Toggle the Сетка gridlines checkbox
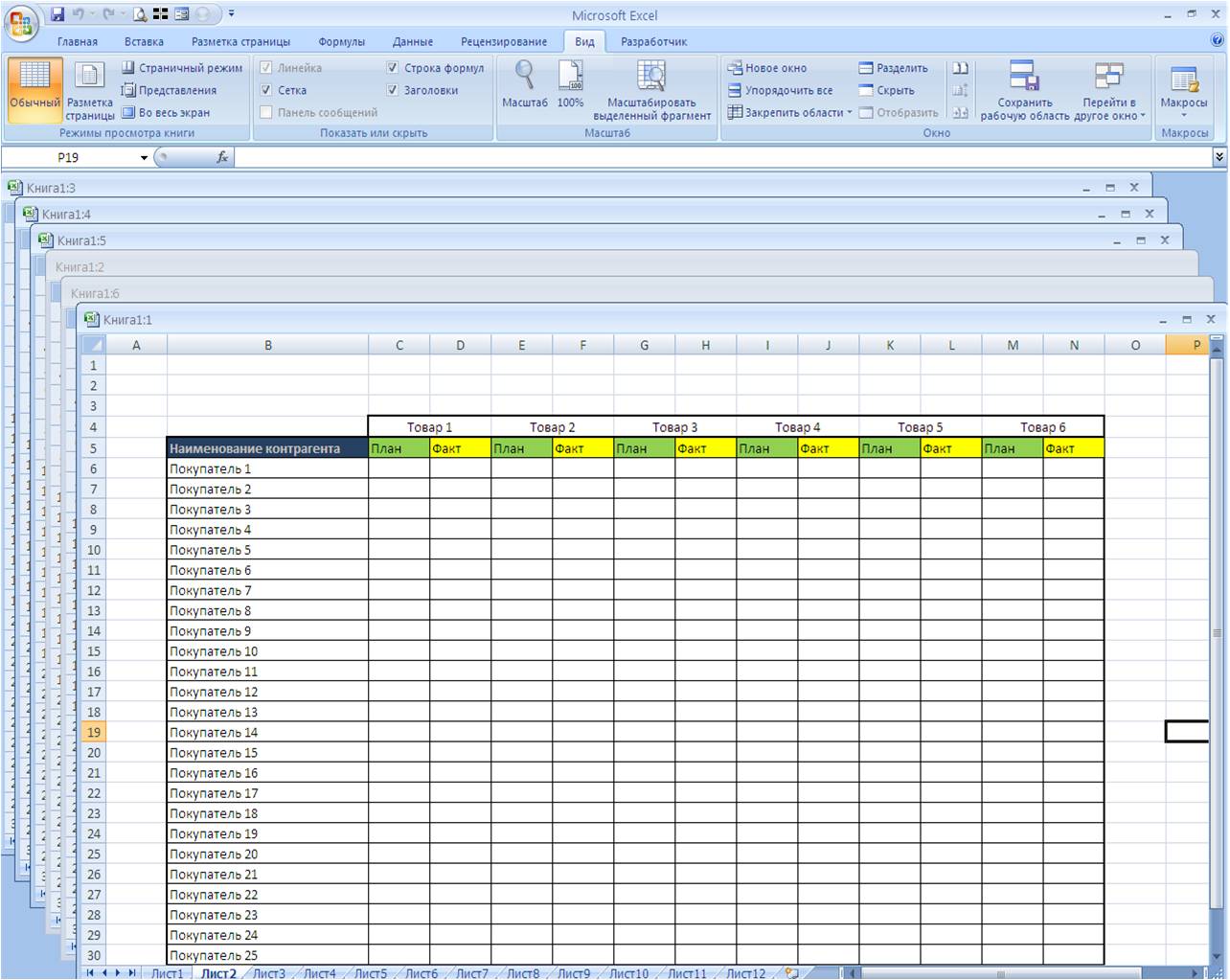 coord(266,90)
